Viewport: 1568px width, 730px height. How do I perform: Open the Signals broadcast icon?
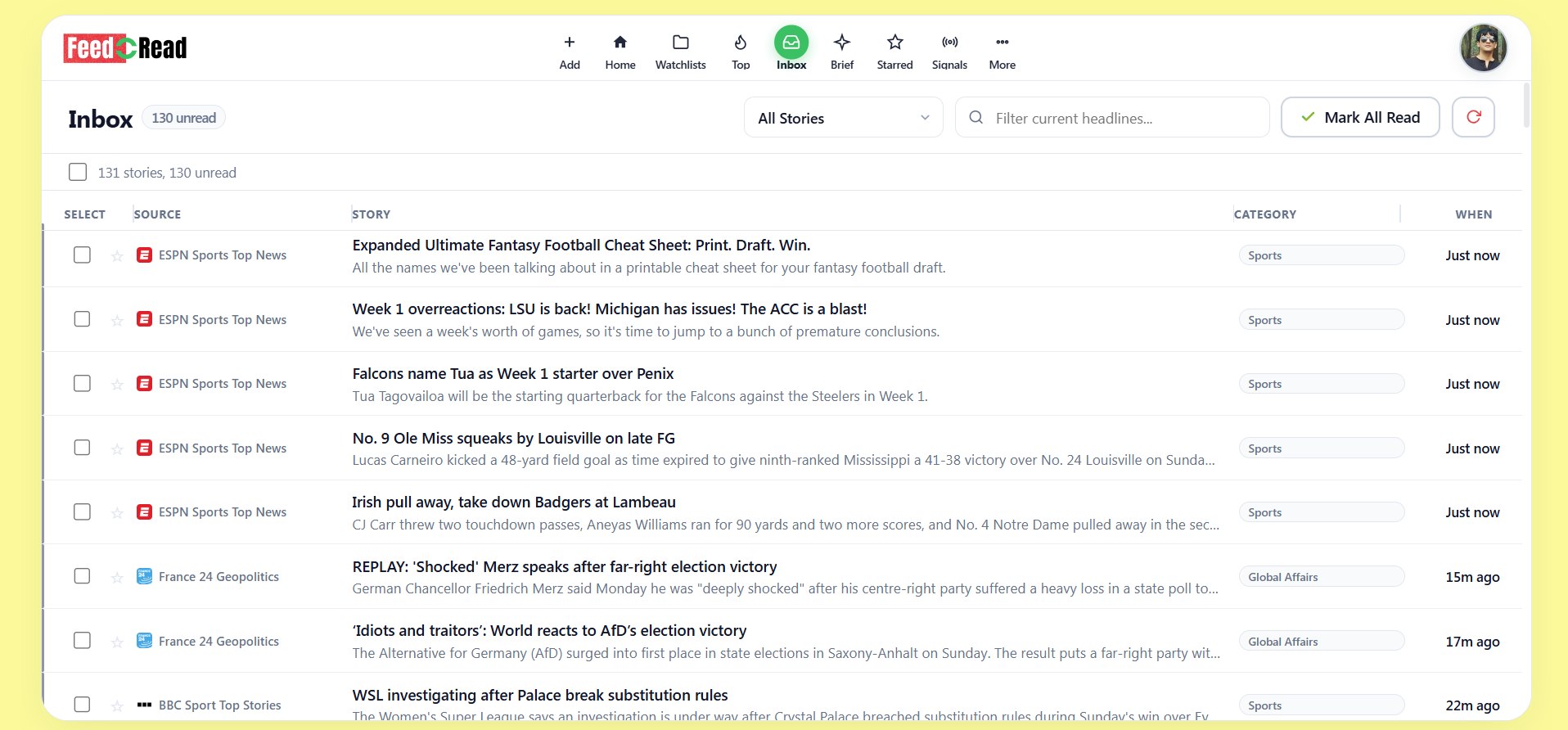(x=950, y=43)
